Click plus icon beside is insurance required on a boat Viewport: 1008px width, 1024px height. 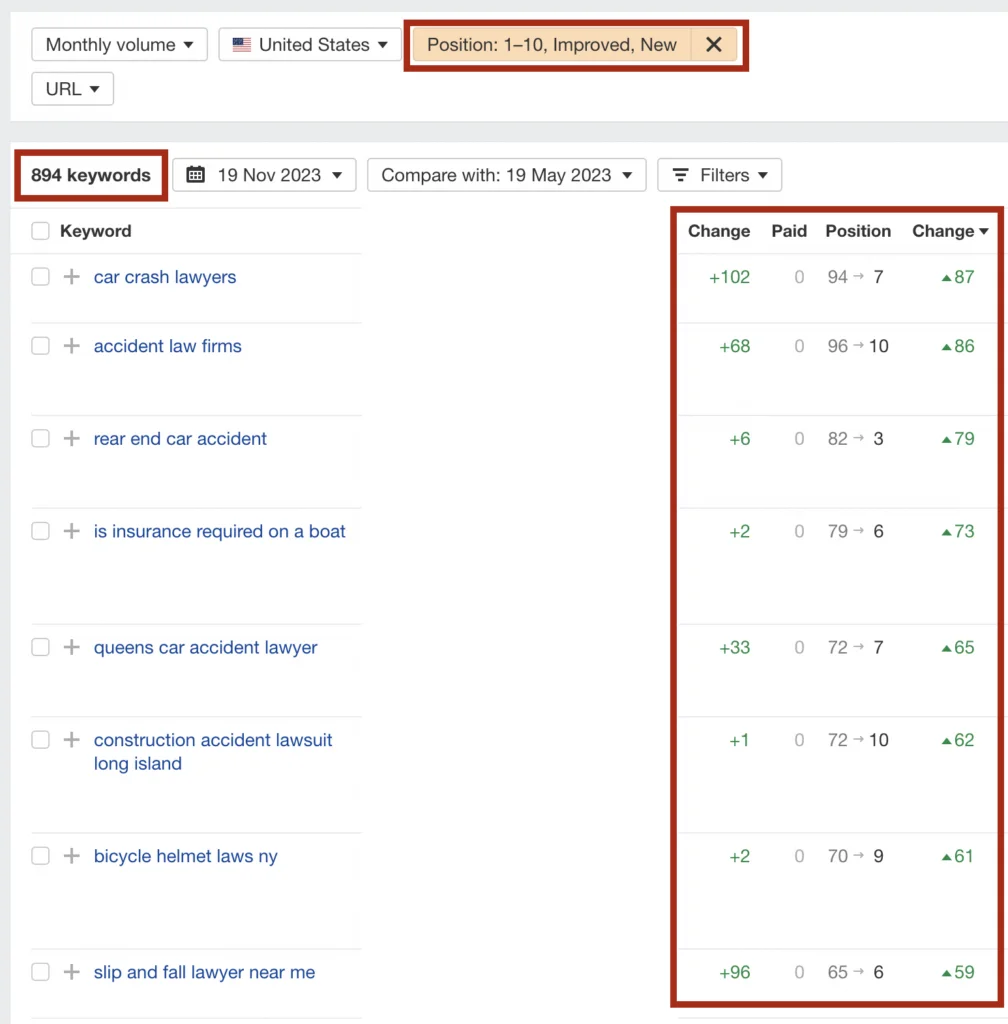(71, 532)
